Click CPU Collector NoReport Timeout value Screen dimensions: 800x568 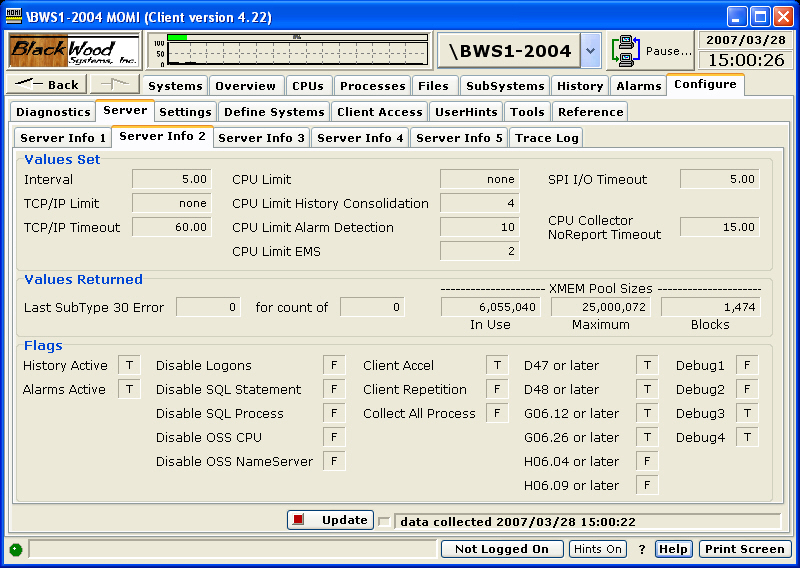(x=719, y=227)
